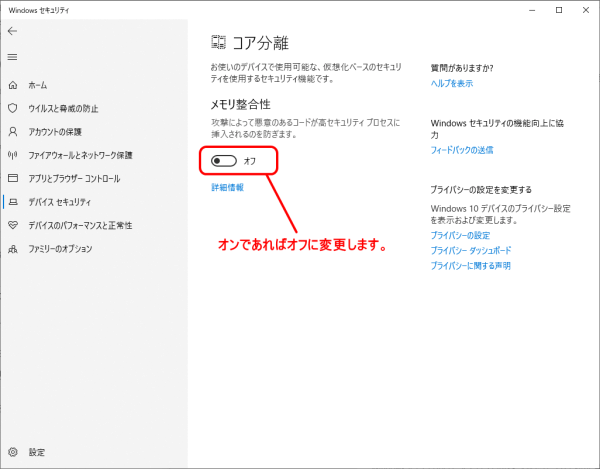Click the オフ label beside the switch
Image resolution: width=600 pixels, height=469 pixels.
[250, 161]
